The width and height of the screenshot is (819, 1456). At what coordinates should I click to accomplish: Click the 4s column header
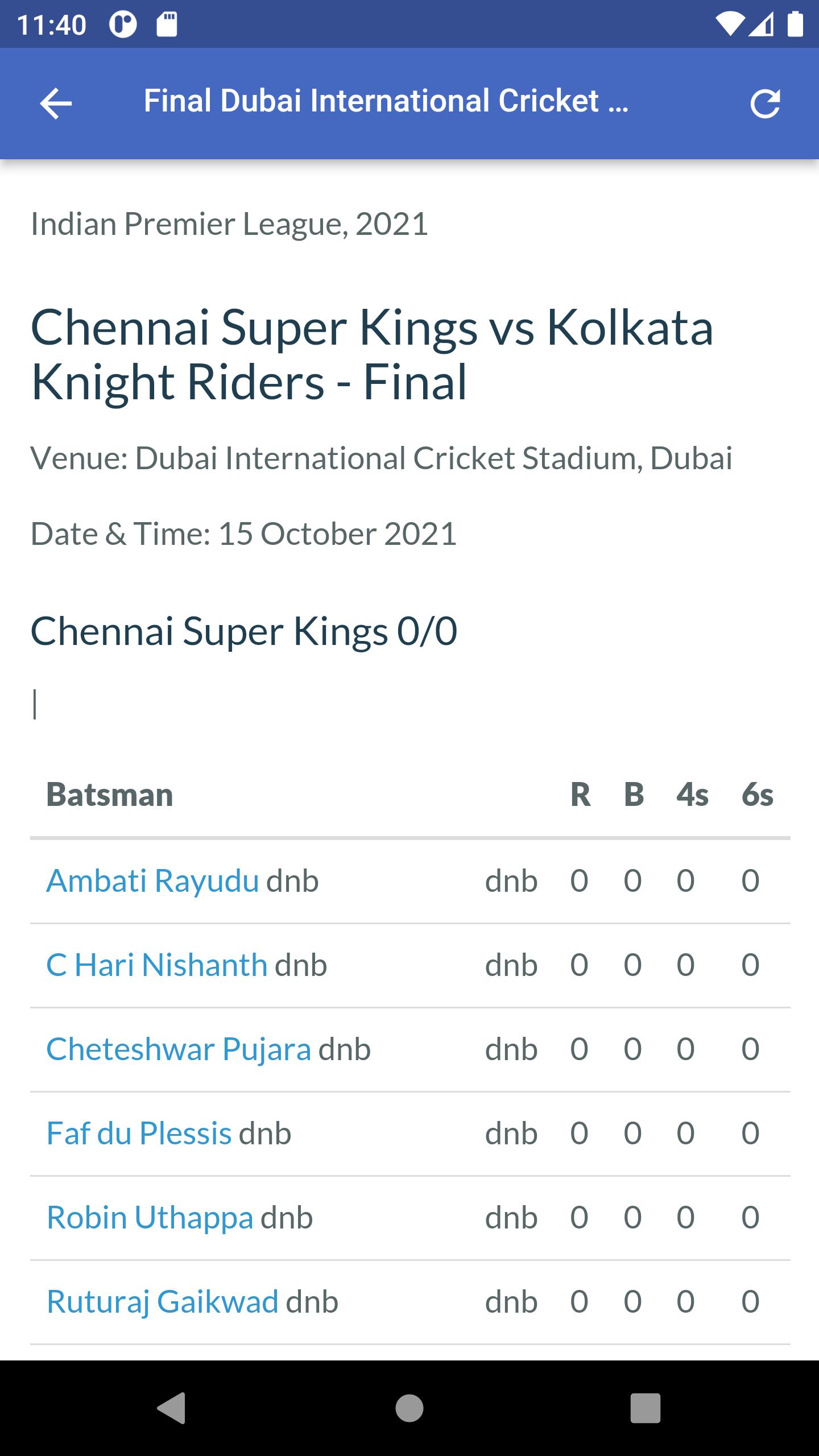point(691,795)
